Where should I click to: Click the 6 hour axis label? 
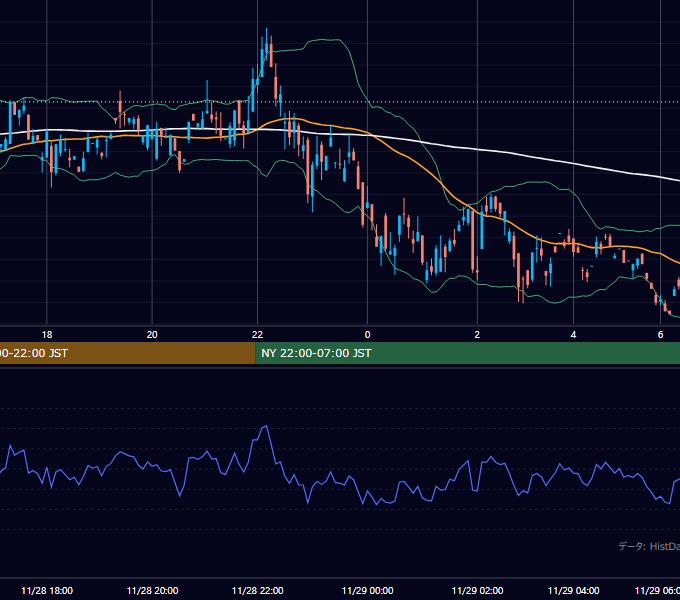coord(660,335)
